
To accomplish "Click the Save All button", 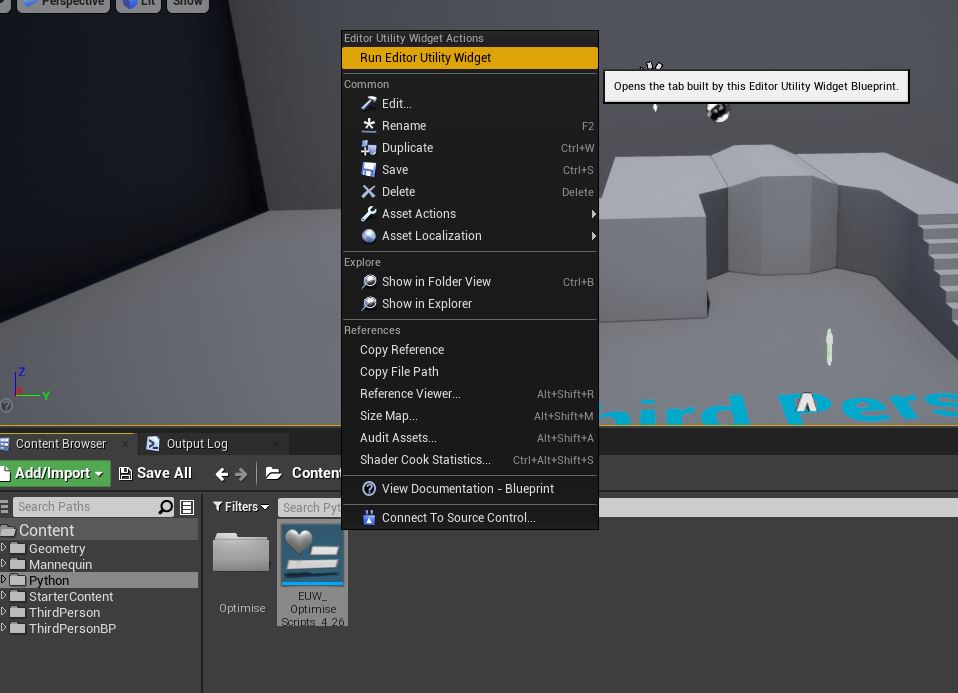I will (156, 472).
